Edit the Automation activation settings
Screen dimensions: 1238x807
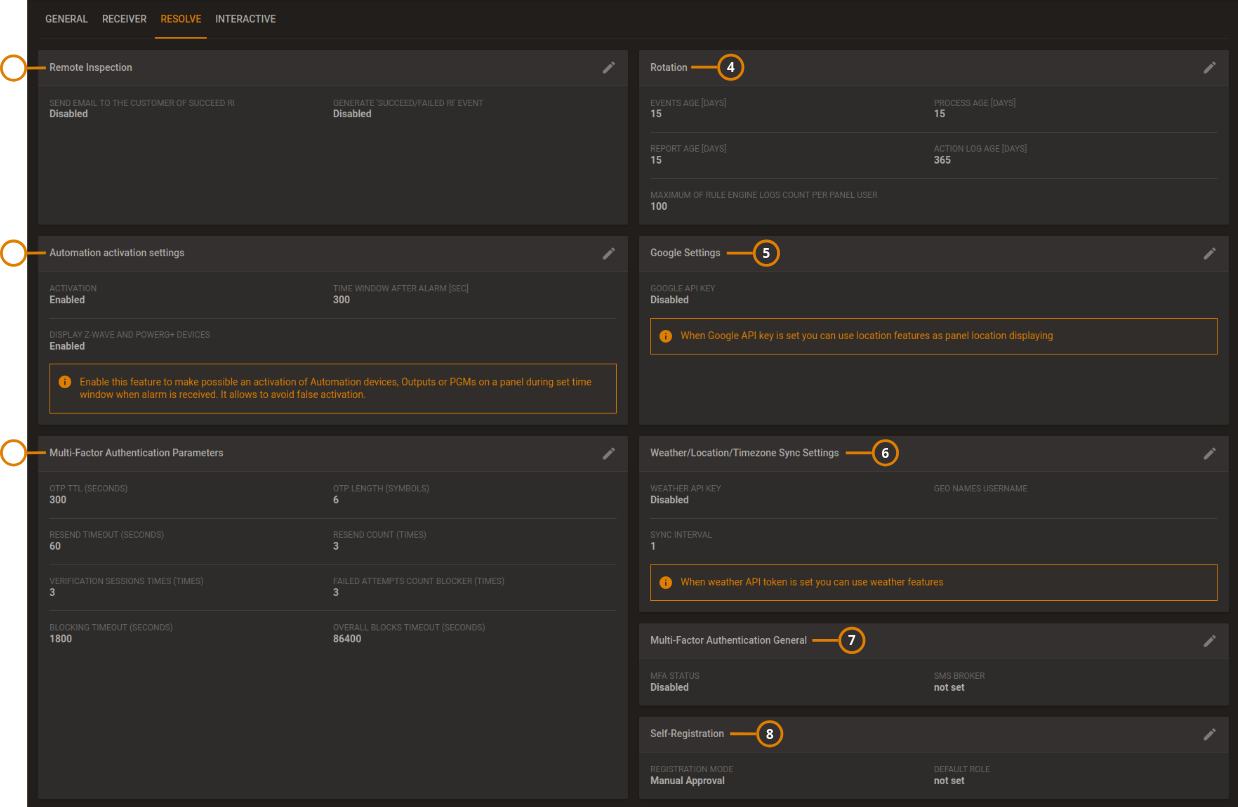[x=609, y=253]
